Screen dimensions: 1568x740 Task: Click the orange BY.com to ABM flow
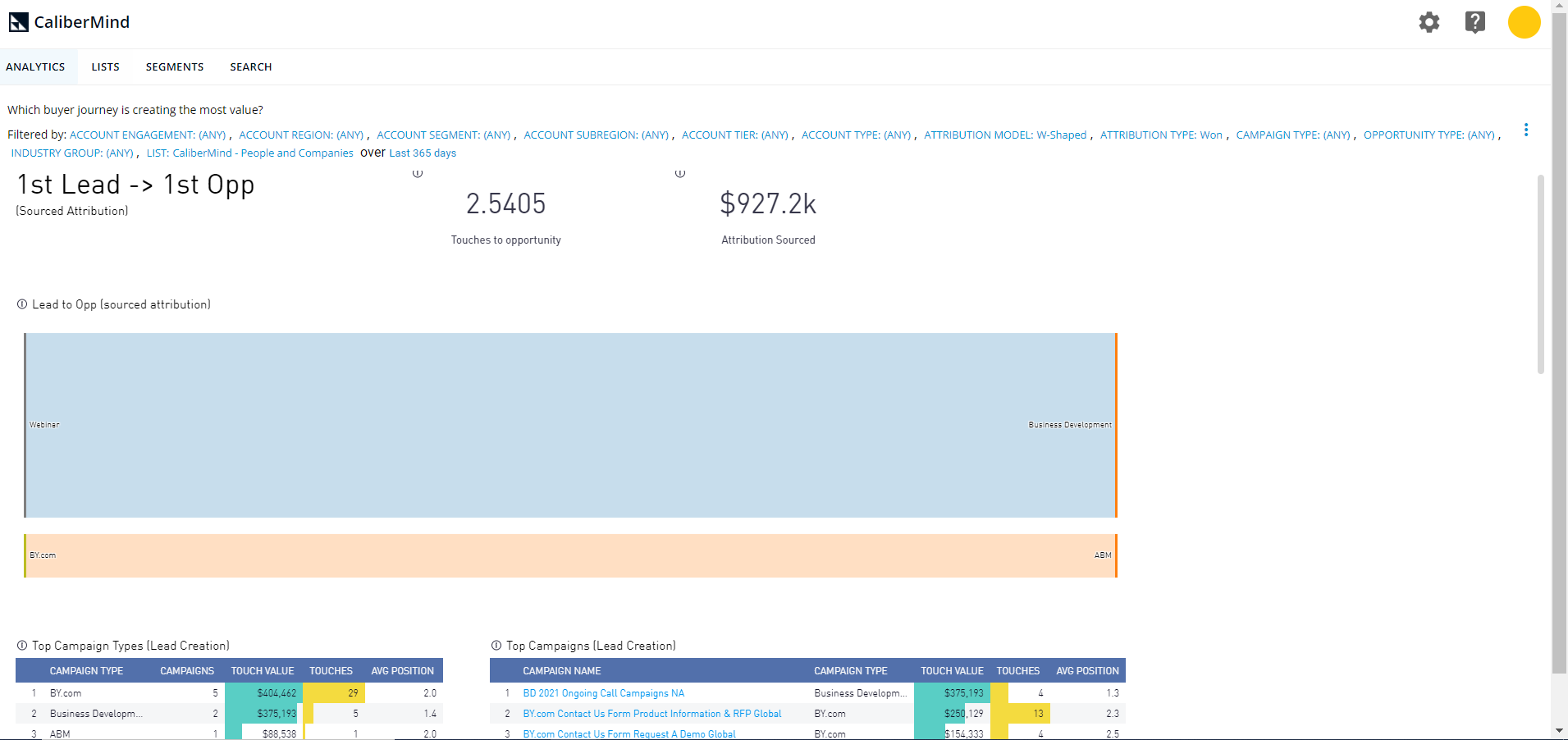click(x=570, y=555)
